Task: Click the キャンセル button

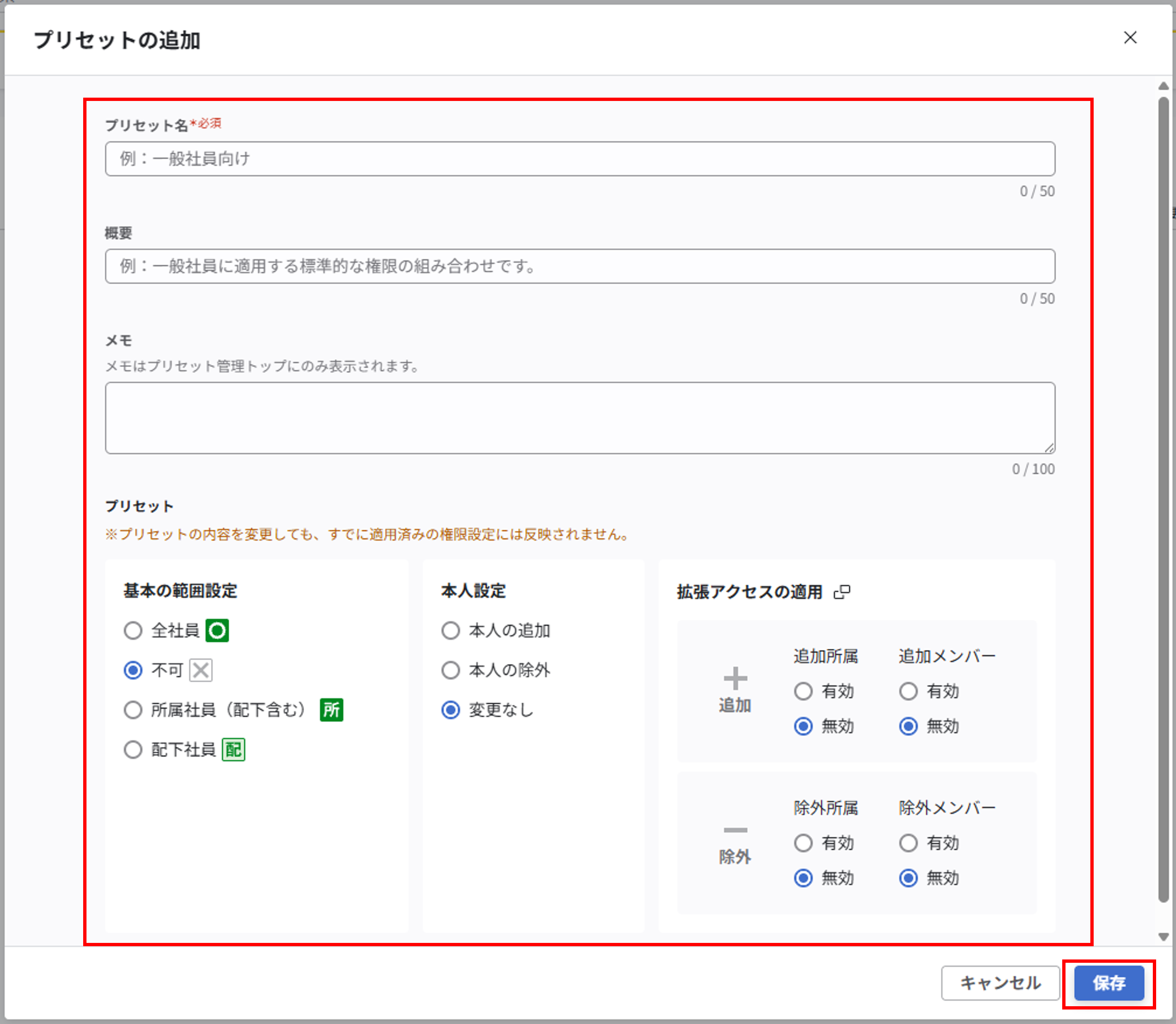Action: [x=1001, y=983]
